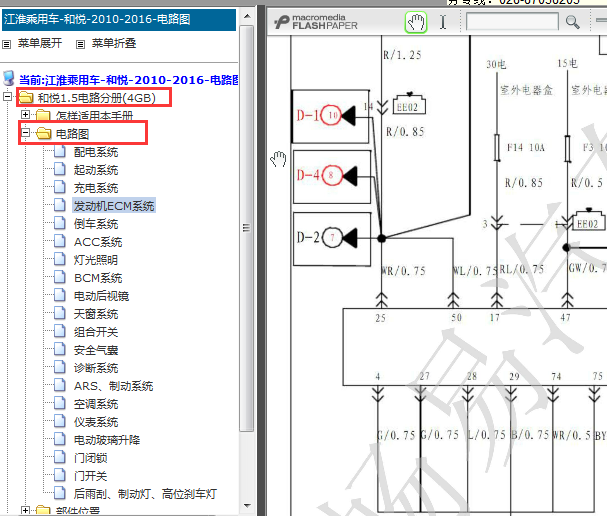Click the page icon beside 倒车系统
This screenshot has height=516, width=607.
(60, 223)
